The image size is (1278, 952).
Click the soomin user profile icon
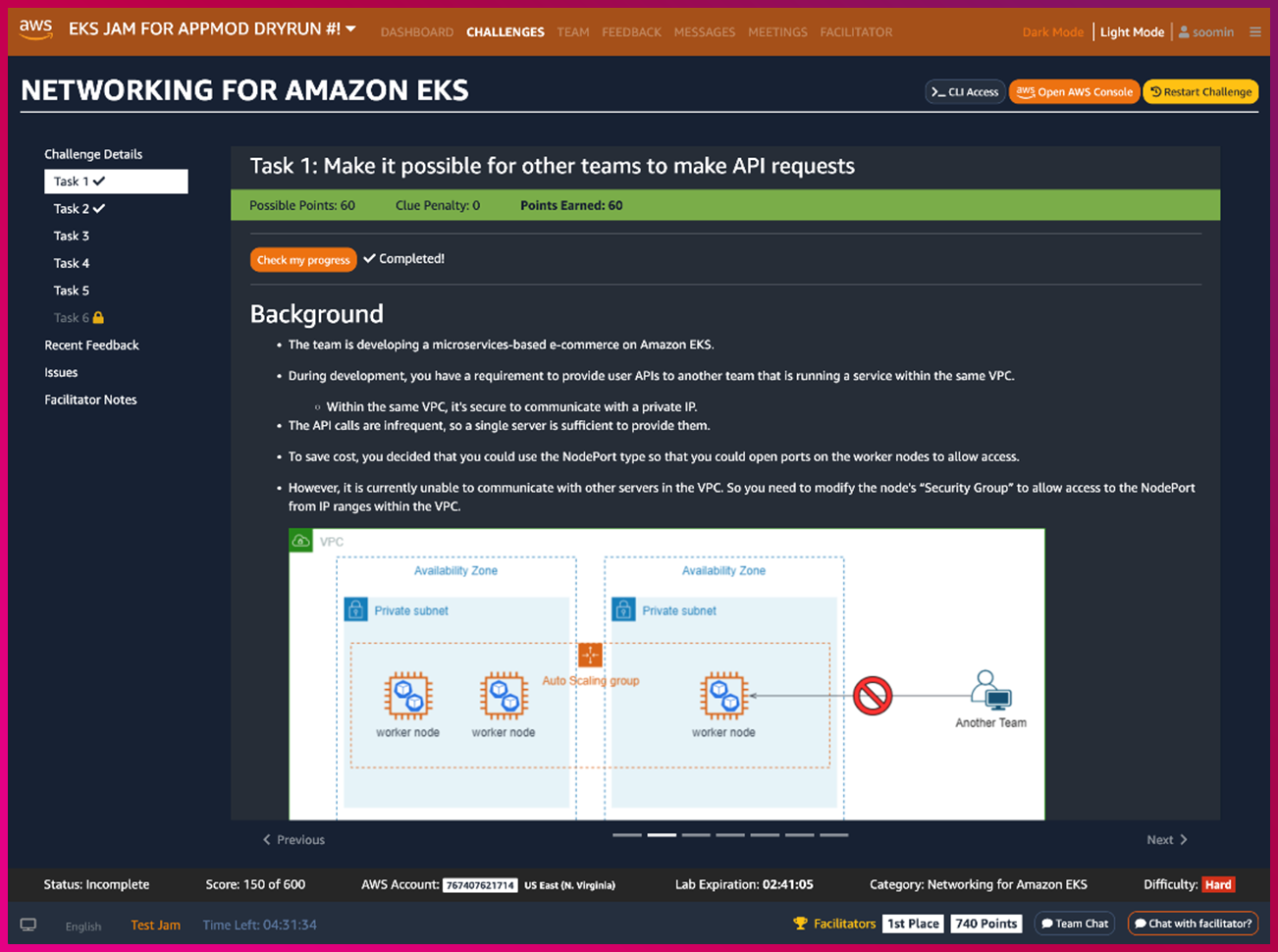[1184, 31]
